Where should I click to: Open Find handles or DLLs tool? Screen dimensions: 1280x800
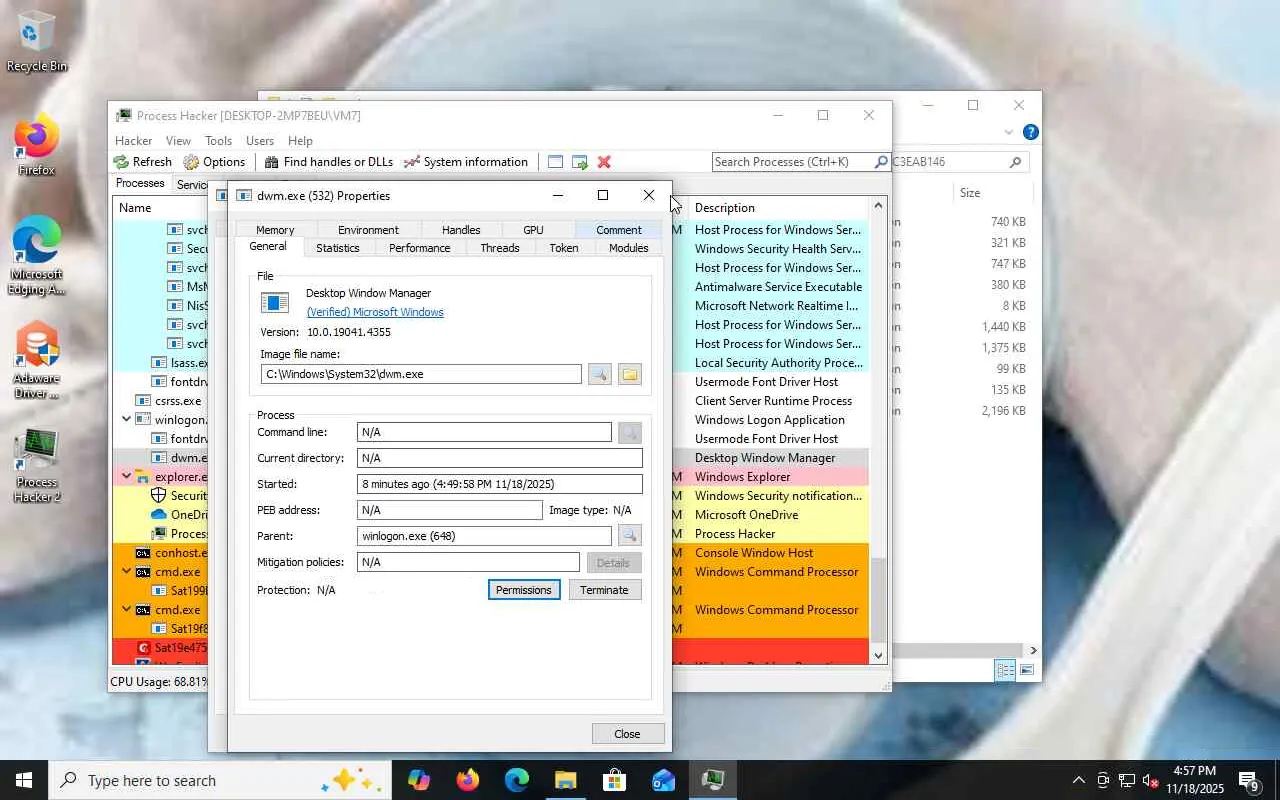(328, 162)
